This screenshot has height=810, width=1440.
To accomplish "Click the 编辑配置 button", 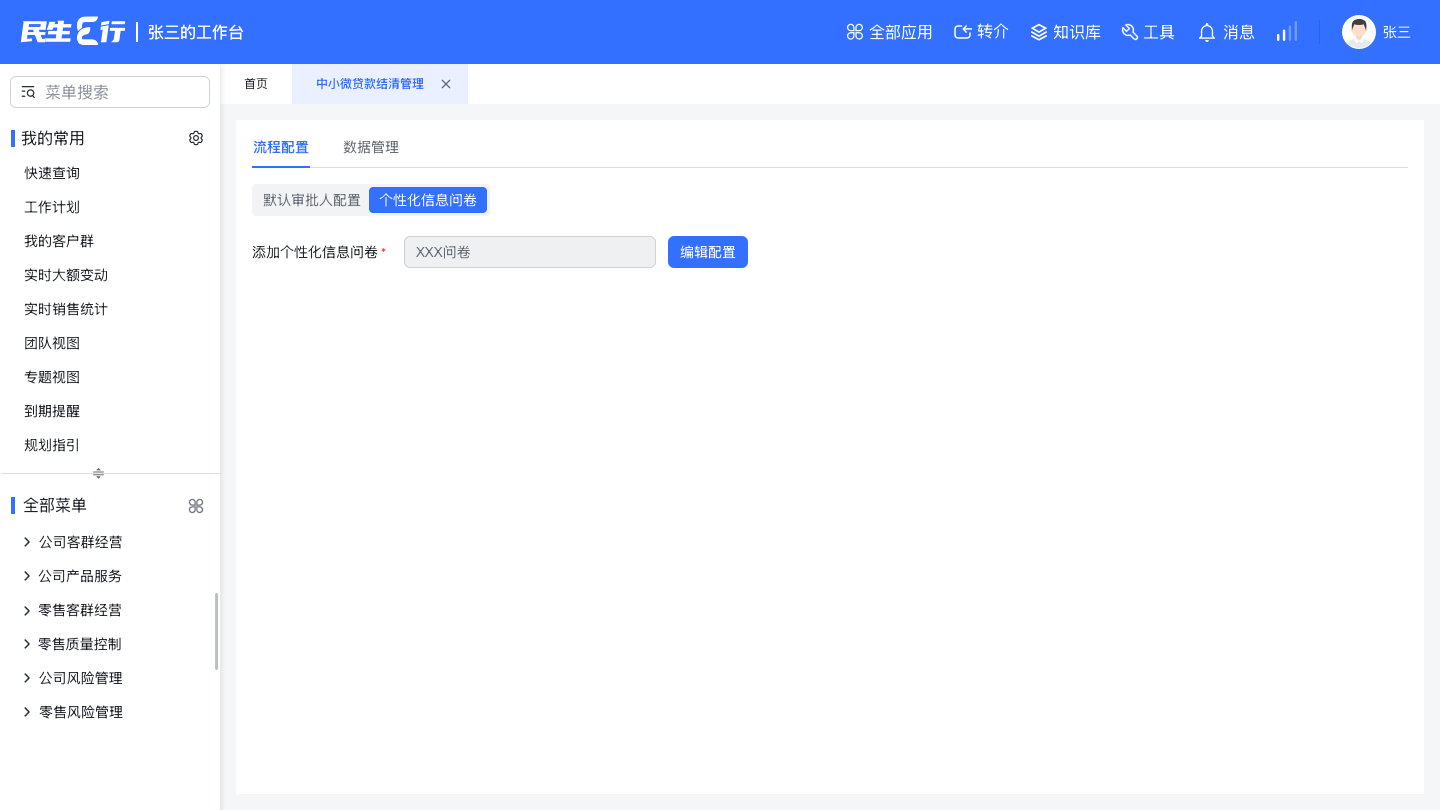I will [708, 252].
